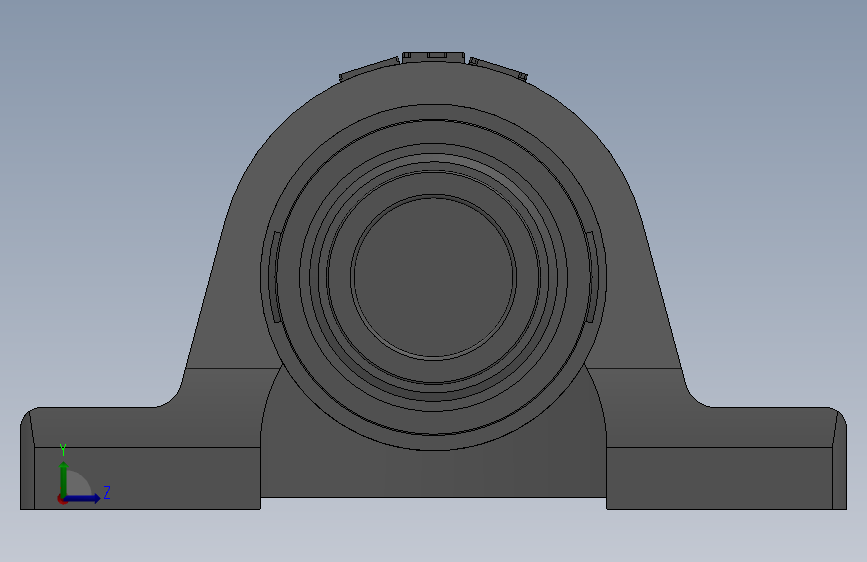Select the right slot on bearing outer ring
Viewport: 867px width, 562px height.
point(592,277)
